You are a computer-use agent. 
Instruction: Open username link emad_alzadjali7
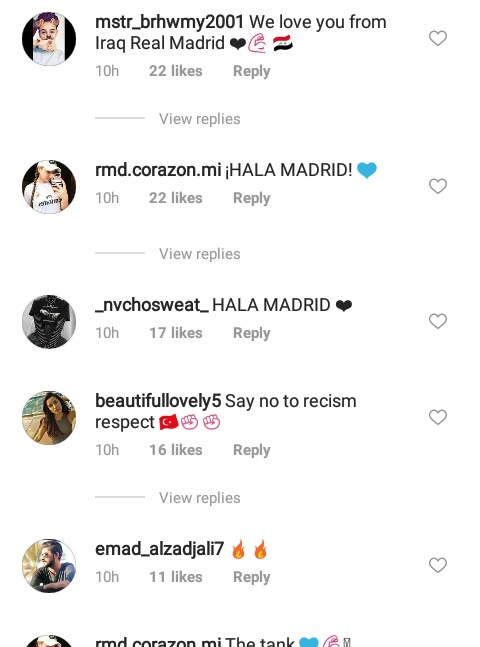pos(159,549)
